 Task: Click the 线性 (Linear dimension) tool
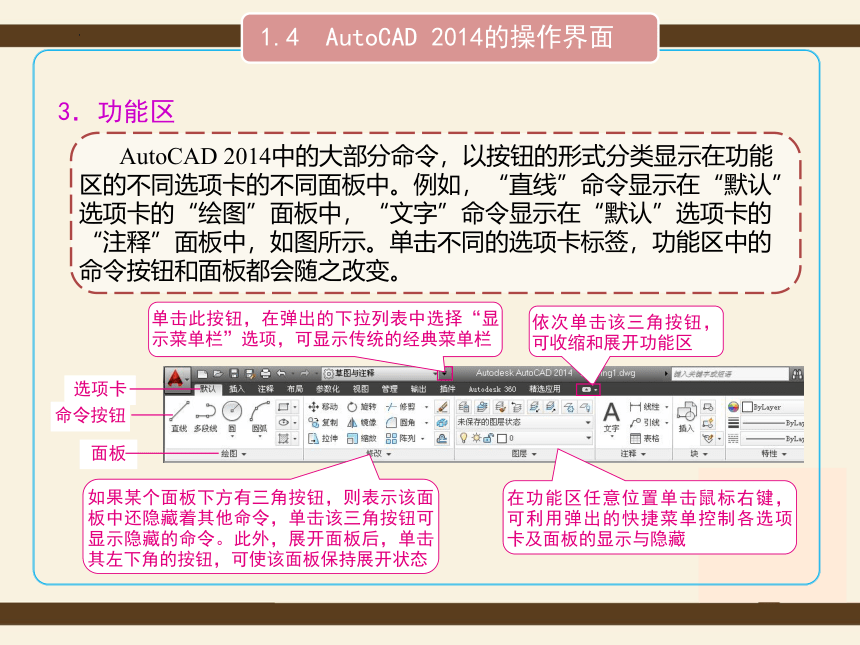(x=645, y=407)
